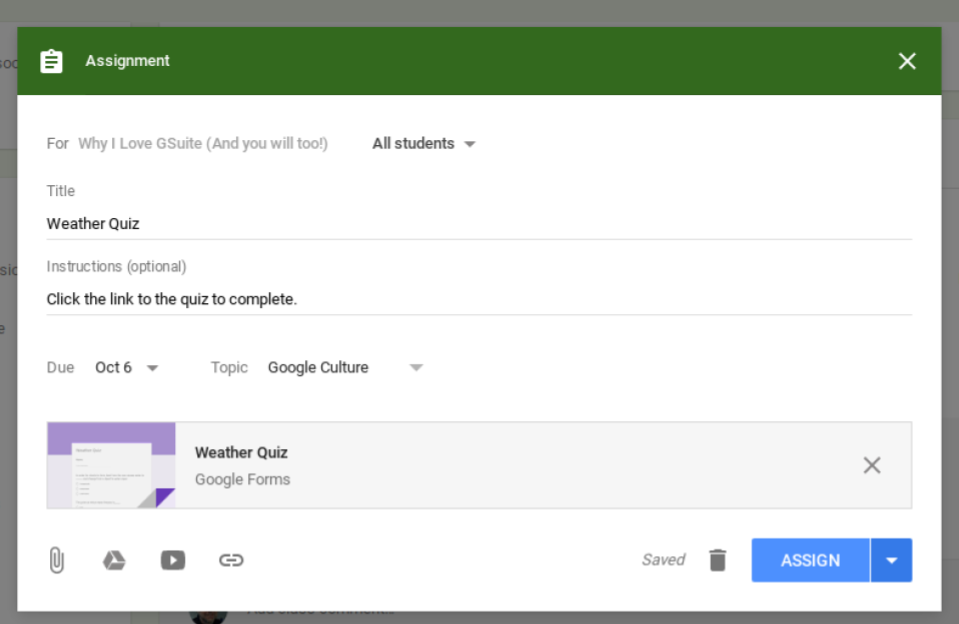Click the Due label
Screen dimensions: 959x624
pos(61,367)
